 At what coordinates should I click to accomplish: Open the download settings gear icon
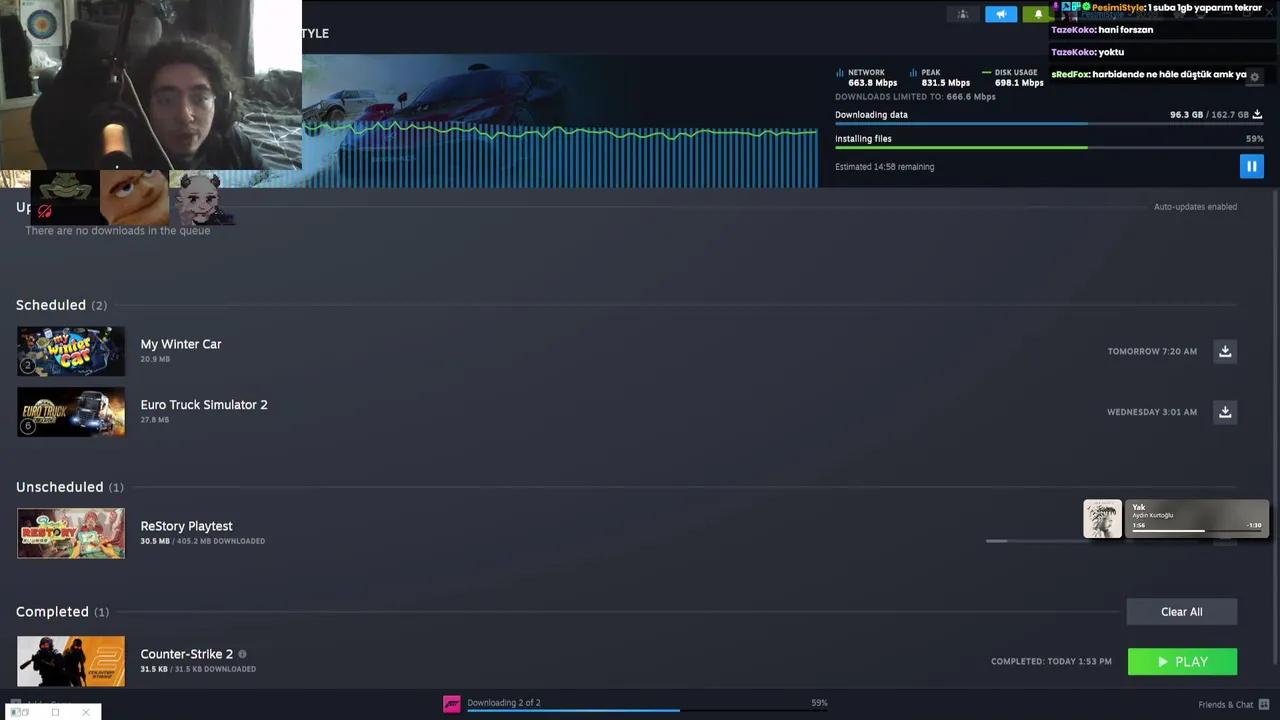pos(1254,76)
